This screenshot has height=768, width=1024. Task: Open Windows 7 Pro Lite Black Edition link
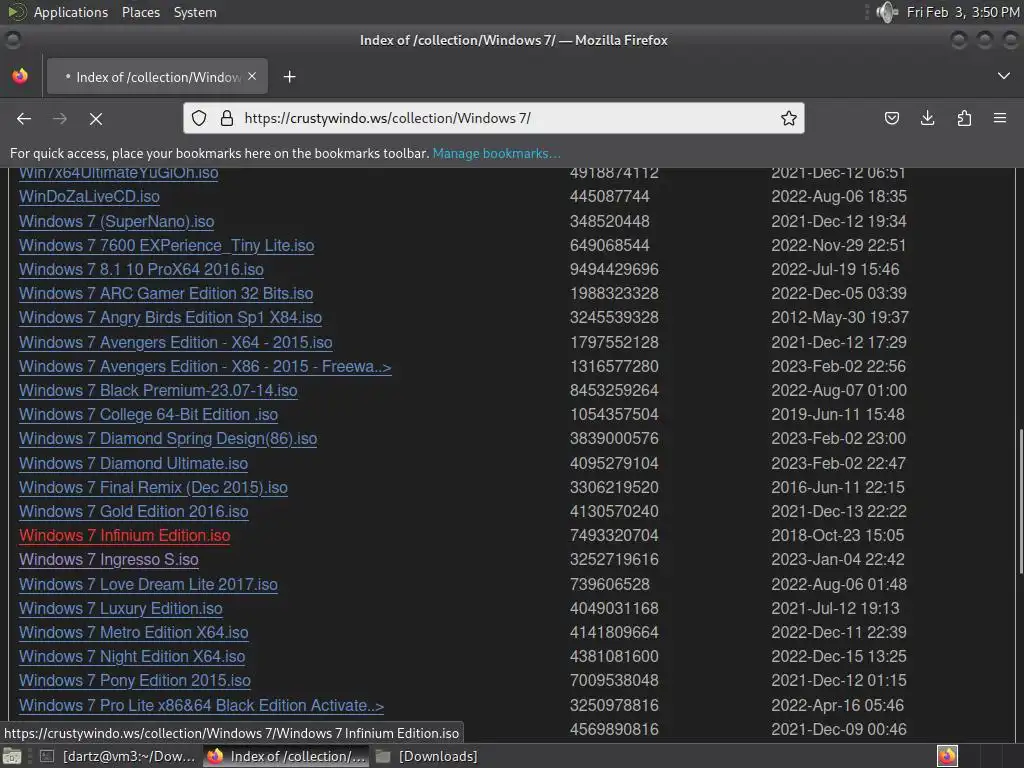[x=202, y=705]
